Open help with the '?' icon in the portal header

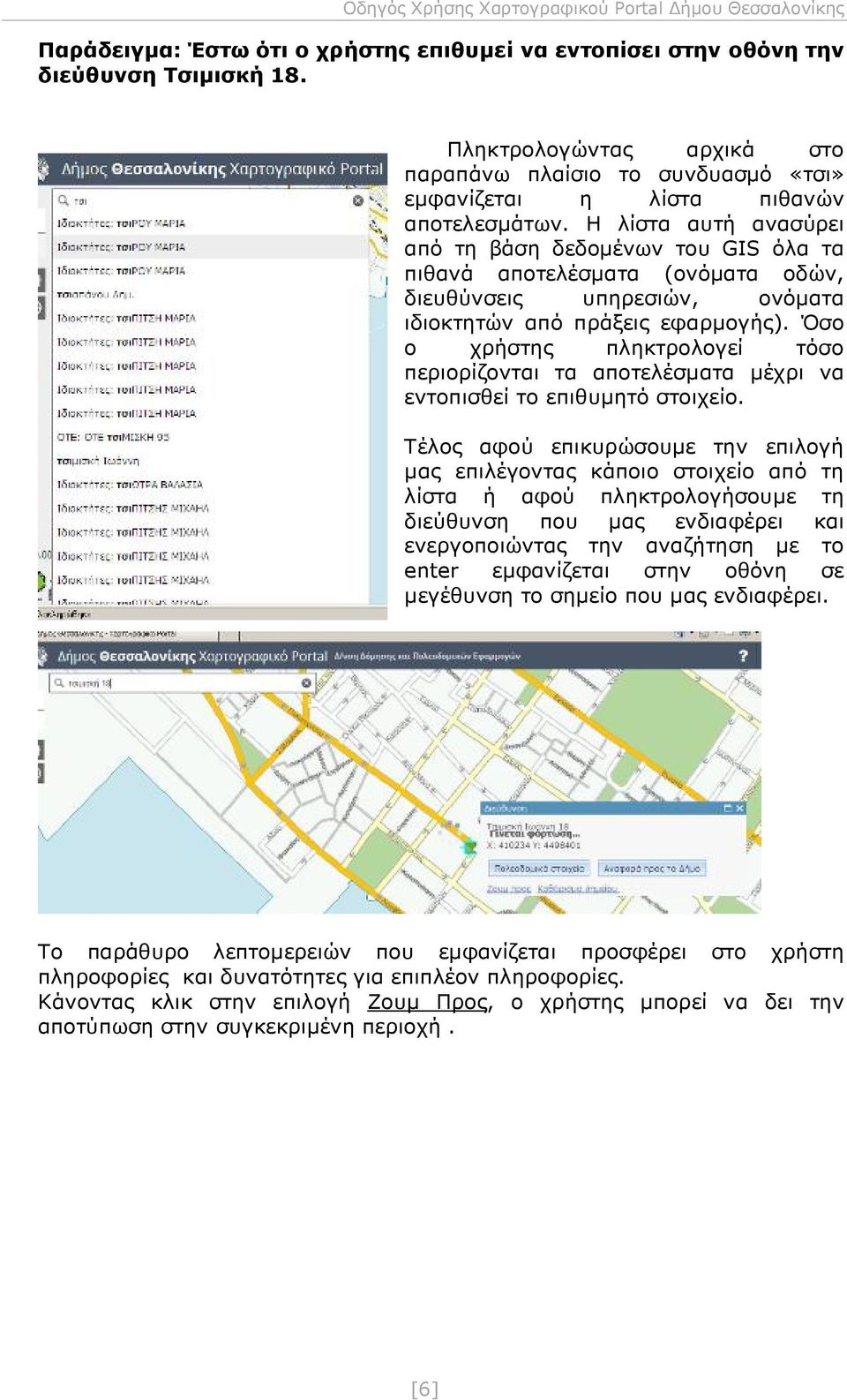point(743,656)
